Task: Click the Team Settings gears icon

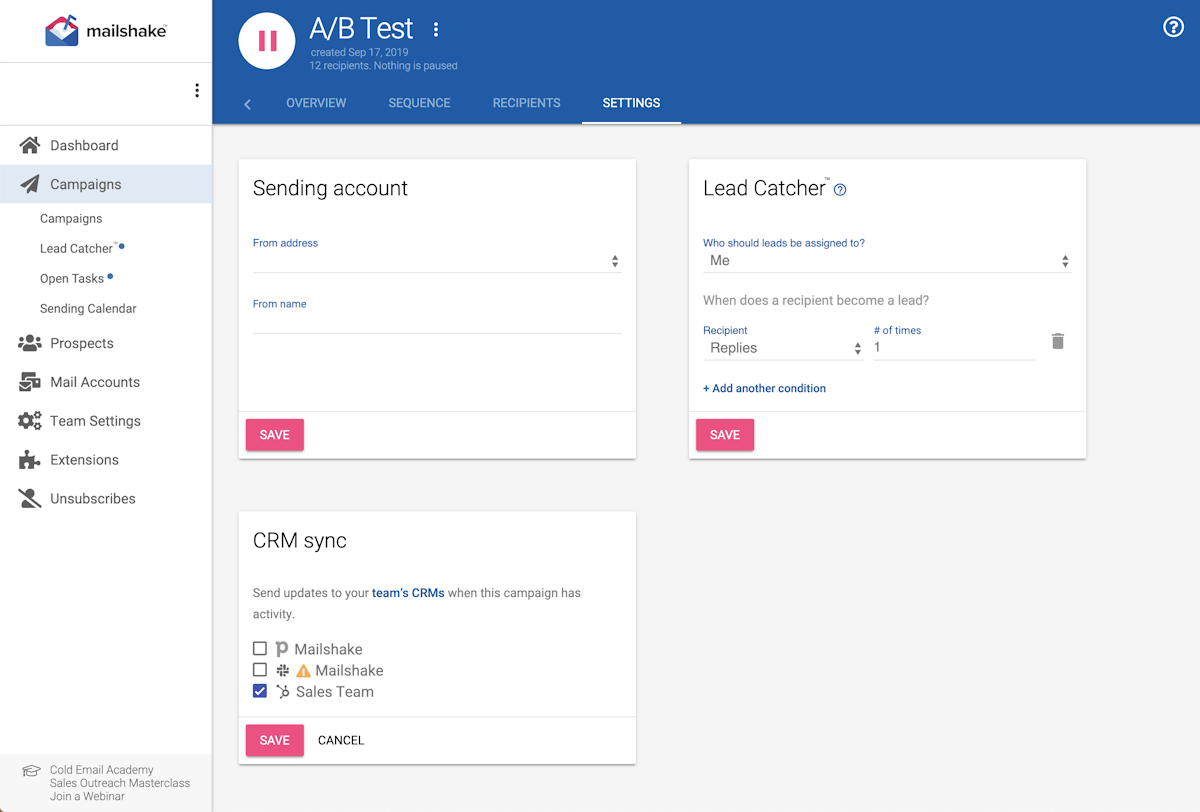Action: (x=30, y=421)
